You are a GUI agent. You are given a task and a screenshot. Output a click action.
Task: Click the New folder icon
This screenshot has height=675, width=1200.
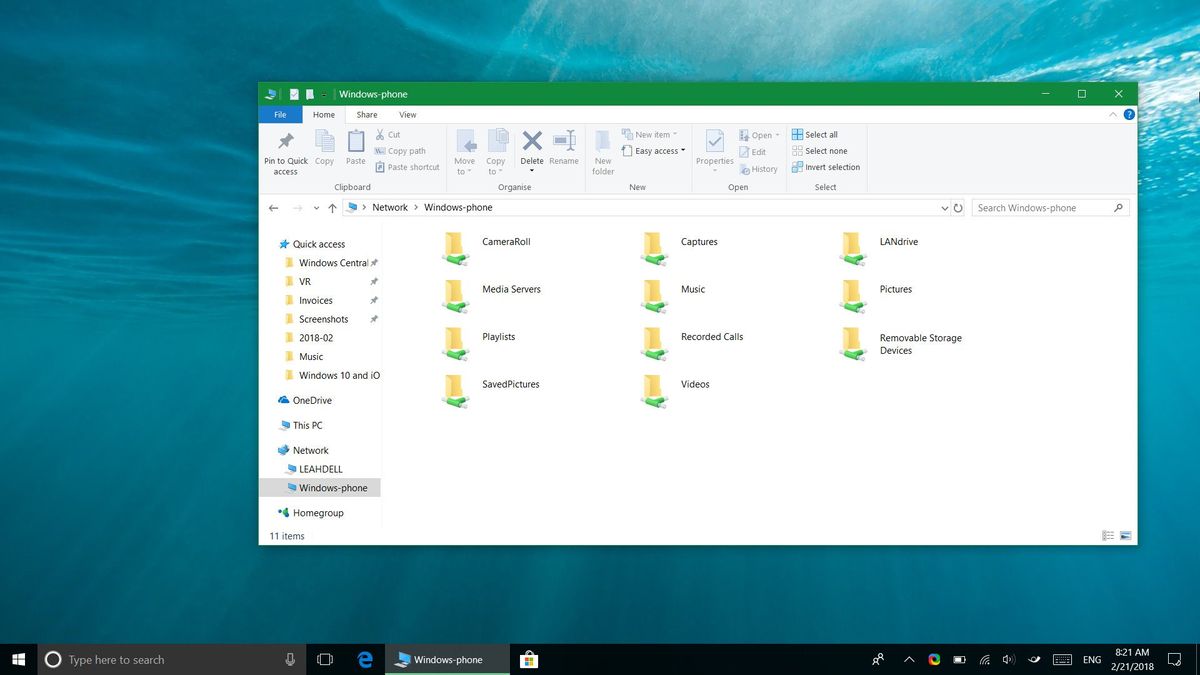[x=602, y=150]
